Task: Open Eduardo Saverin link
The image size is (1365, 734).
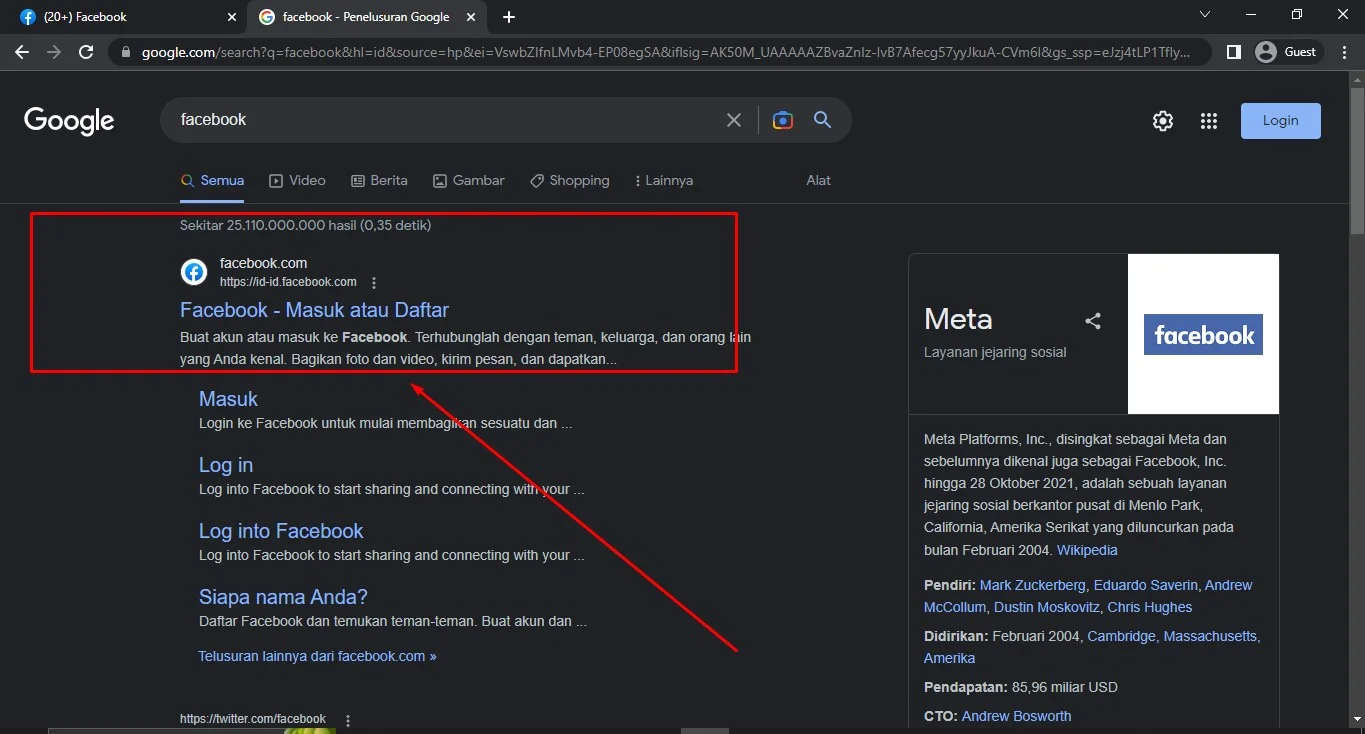Action: coord(1145,585)
